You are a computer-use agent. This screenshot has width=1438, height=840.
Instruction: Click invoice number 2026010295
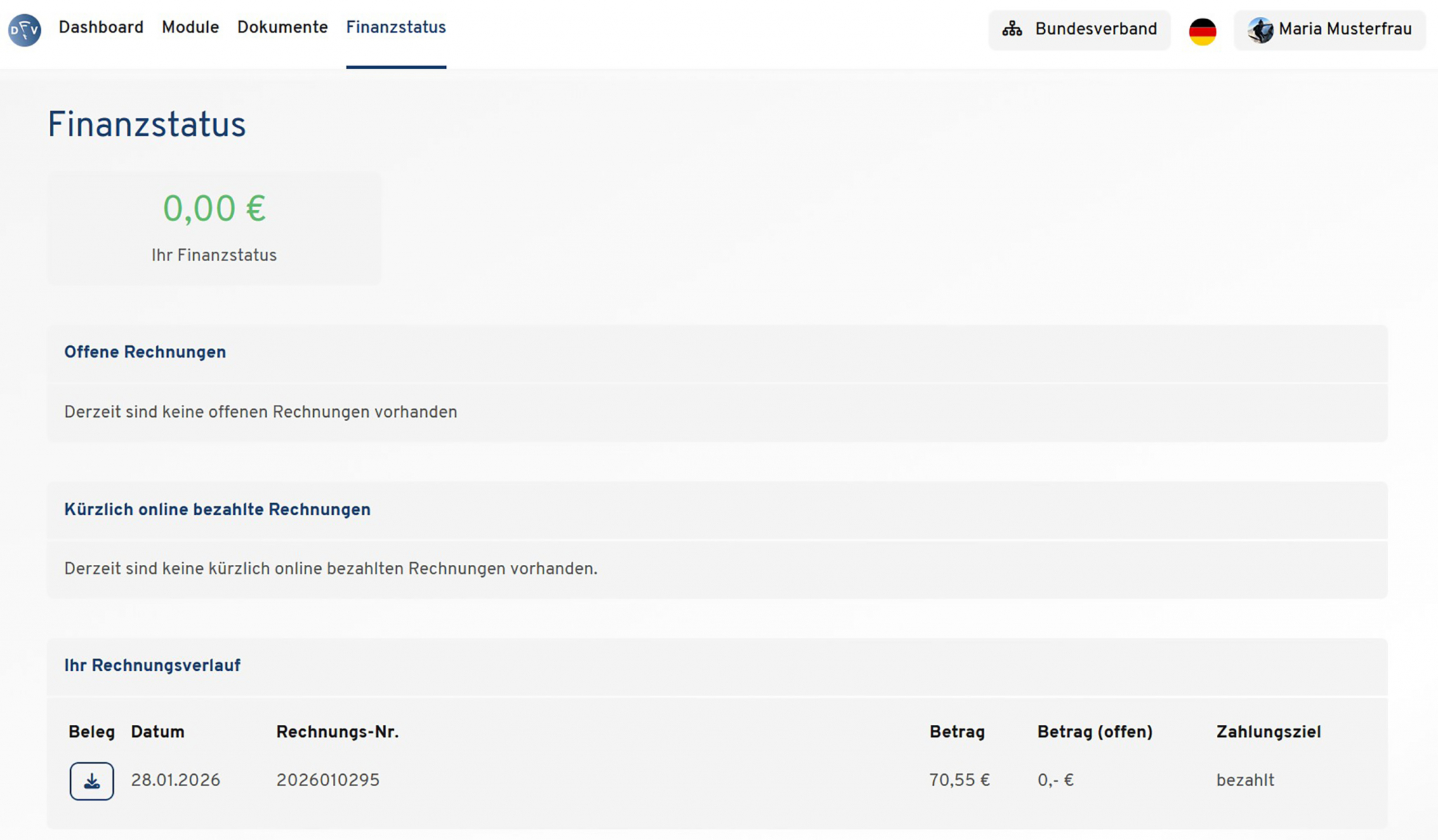(x=328, y=780)
